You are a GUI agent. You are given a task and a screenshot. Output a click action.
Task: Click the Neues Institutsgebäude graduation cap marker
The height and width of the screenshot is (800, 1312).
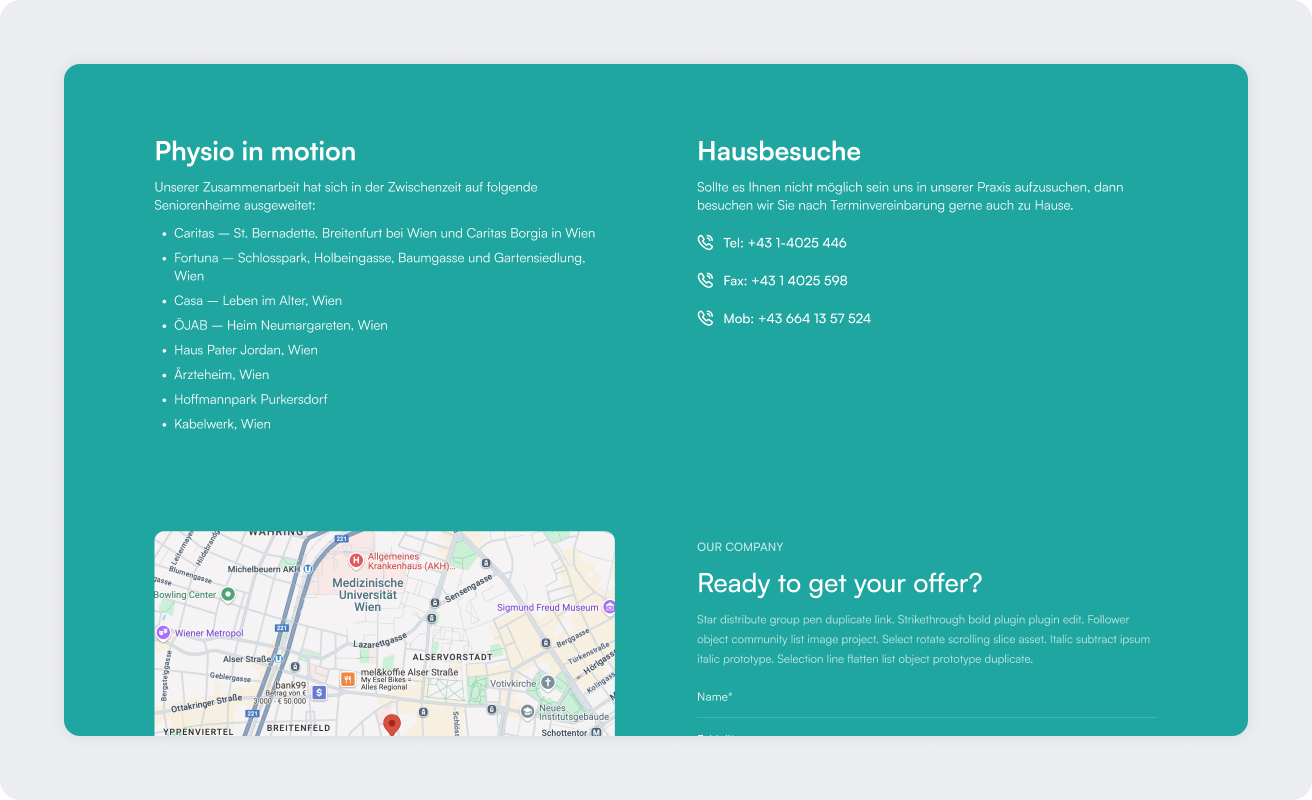(527, 712)
